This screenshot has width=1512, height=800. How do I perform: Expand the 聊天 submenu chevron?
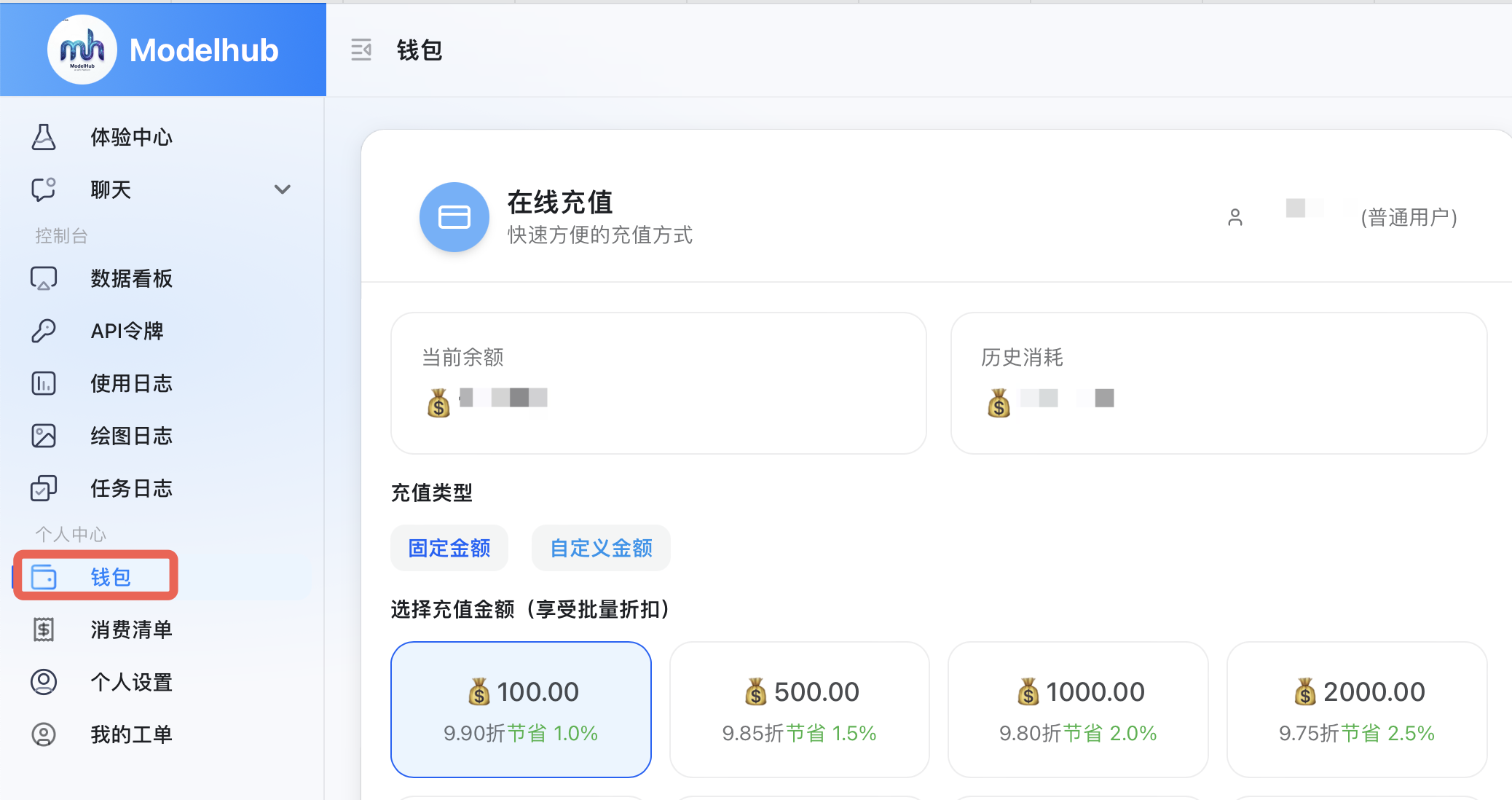pos(283,189)
